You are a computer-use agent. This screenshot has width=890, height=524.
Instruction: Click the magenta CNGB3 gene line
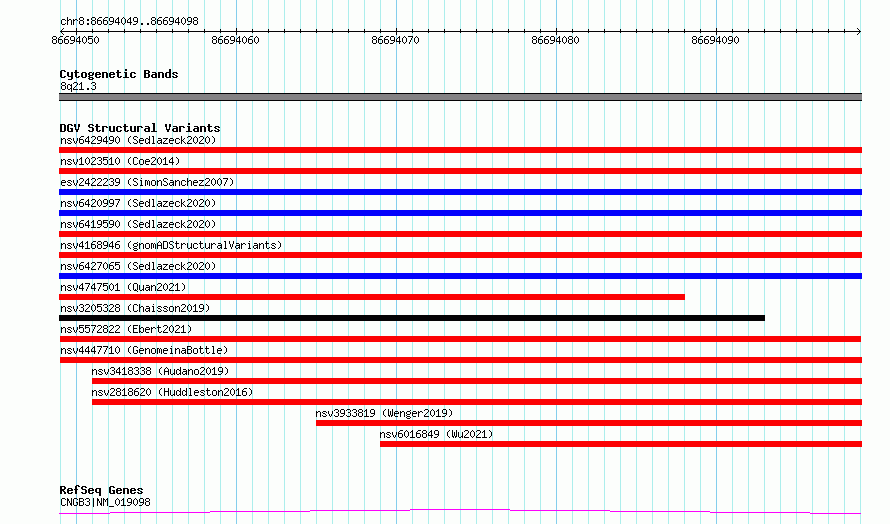point(460,512)
